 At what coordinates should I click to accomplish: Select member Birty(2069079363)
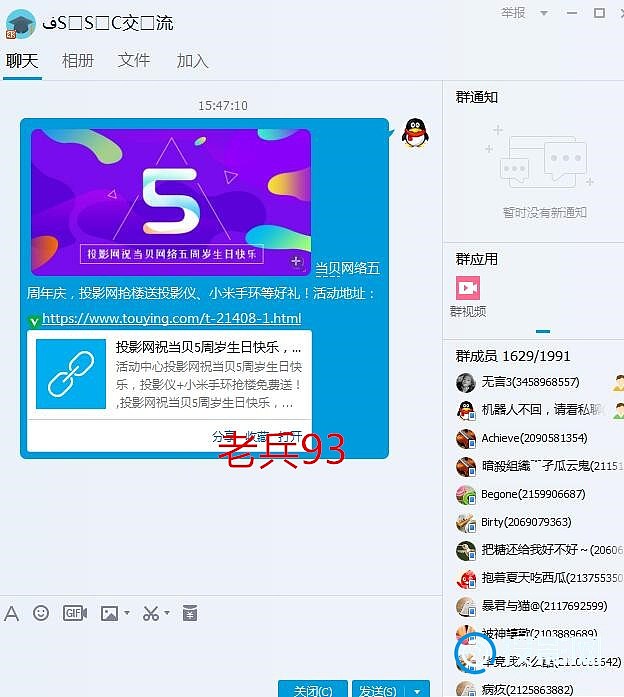pos(526,521)
